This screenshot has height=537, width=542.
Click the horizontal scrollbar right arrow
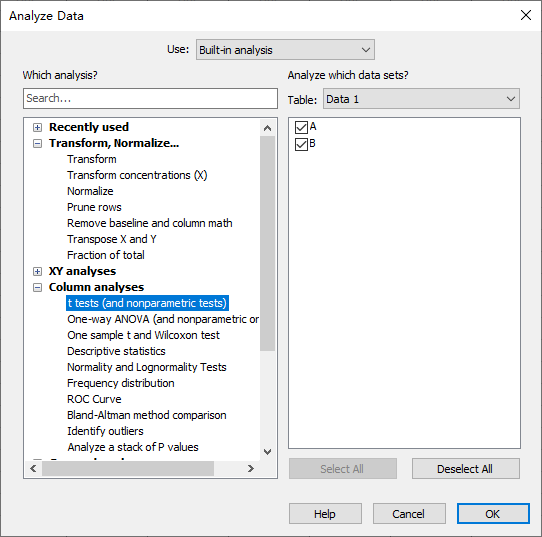tap(251, 469)
